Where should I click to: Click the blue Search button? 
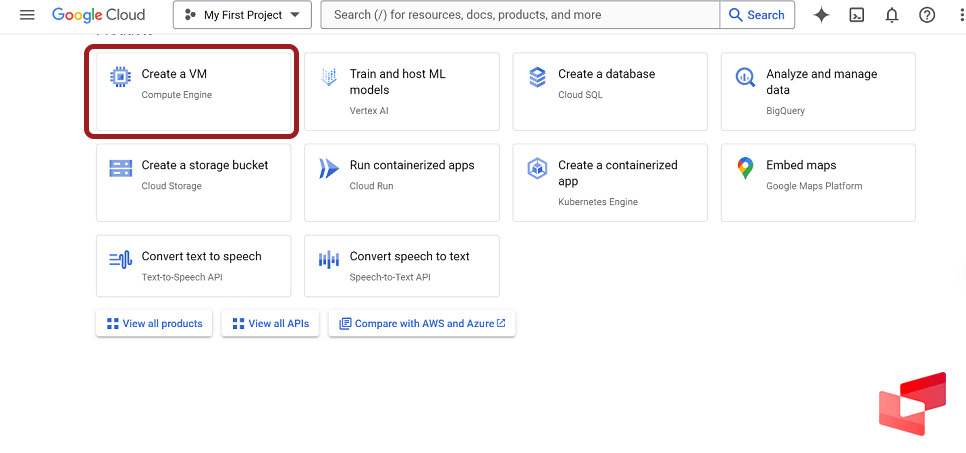(757, 15)
